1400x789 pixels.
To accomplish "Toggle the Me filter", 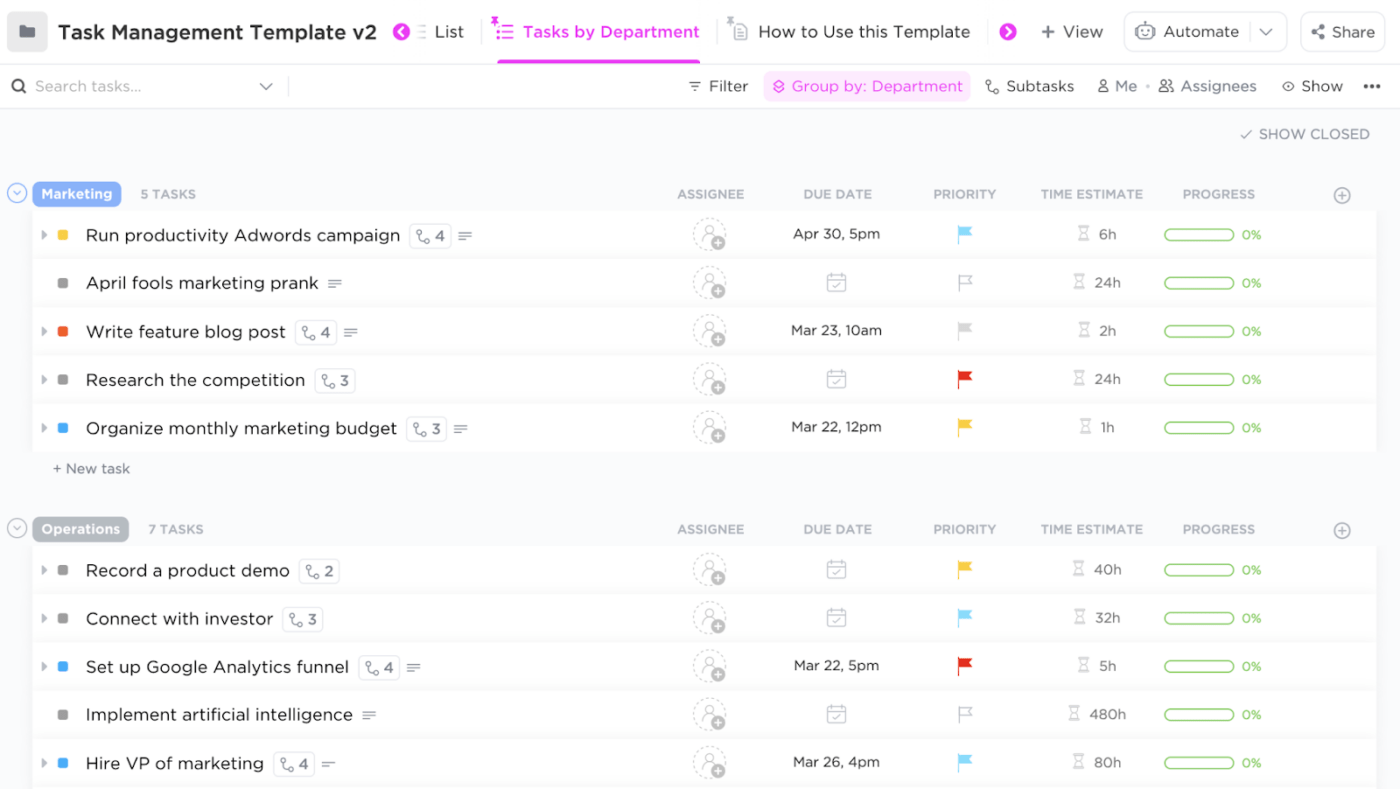I will click(1117, 86).
